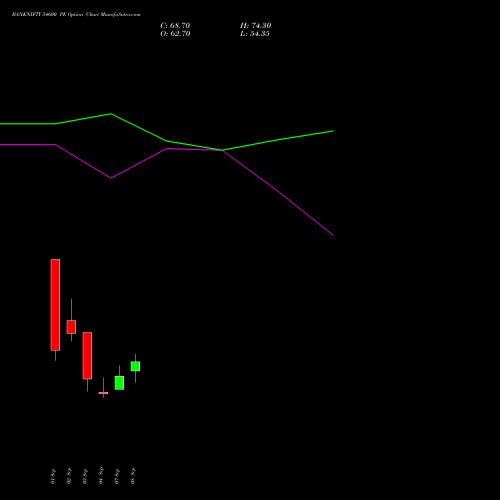Click the BANKNIFTY 54600 PE chart title
500x500 pixels.
click(76, 15)
